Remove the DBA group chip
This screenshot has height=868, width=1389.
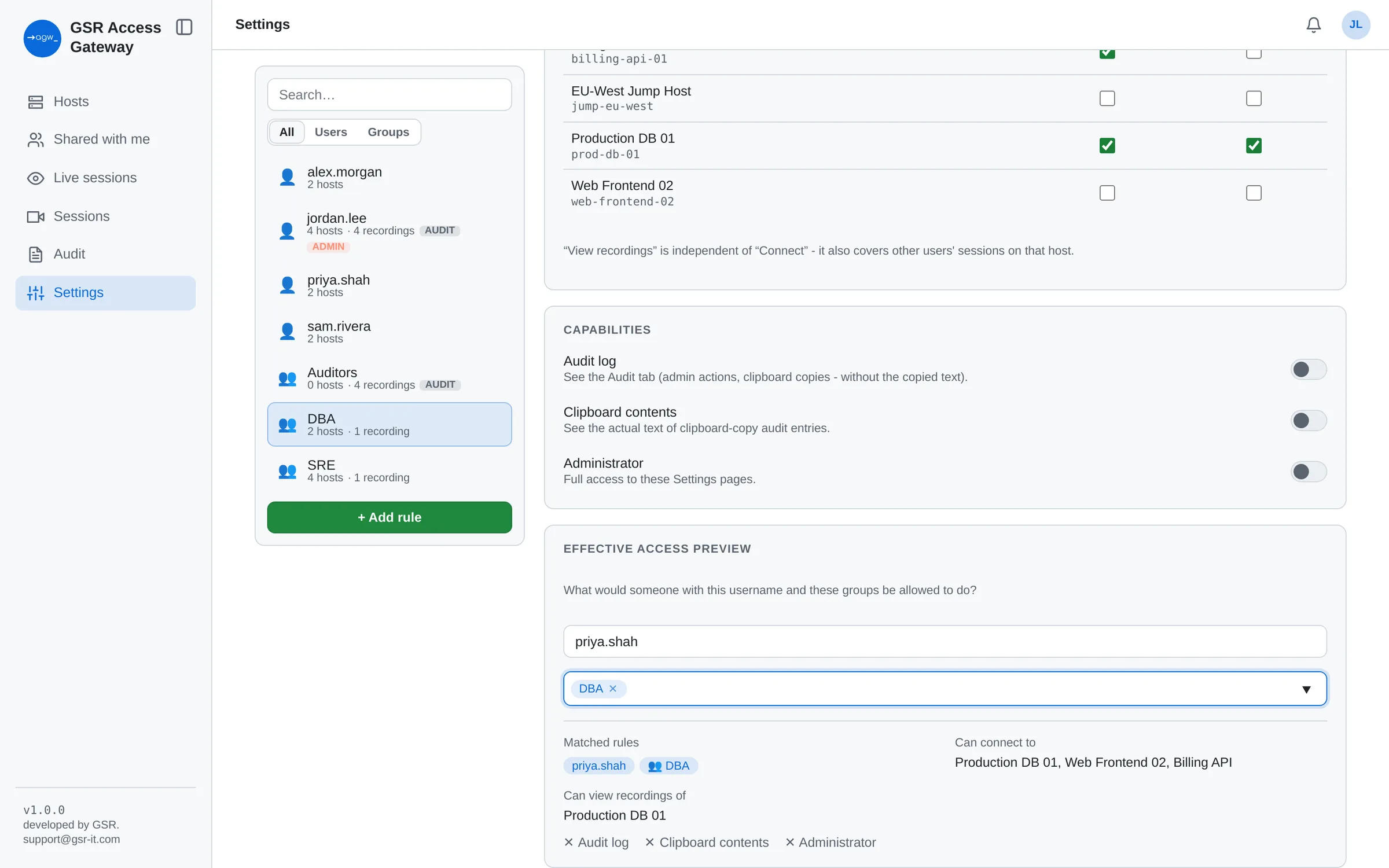[613, 689]
